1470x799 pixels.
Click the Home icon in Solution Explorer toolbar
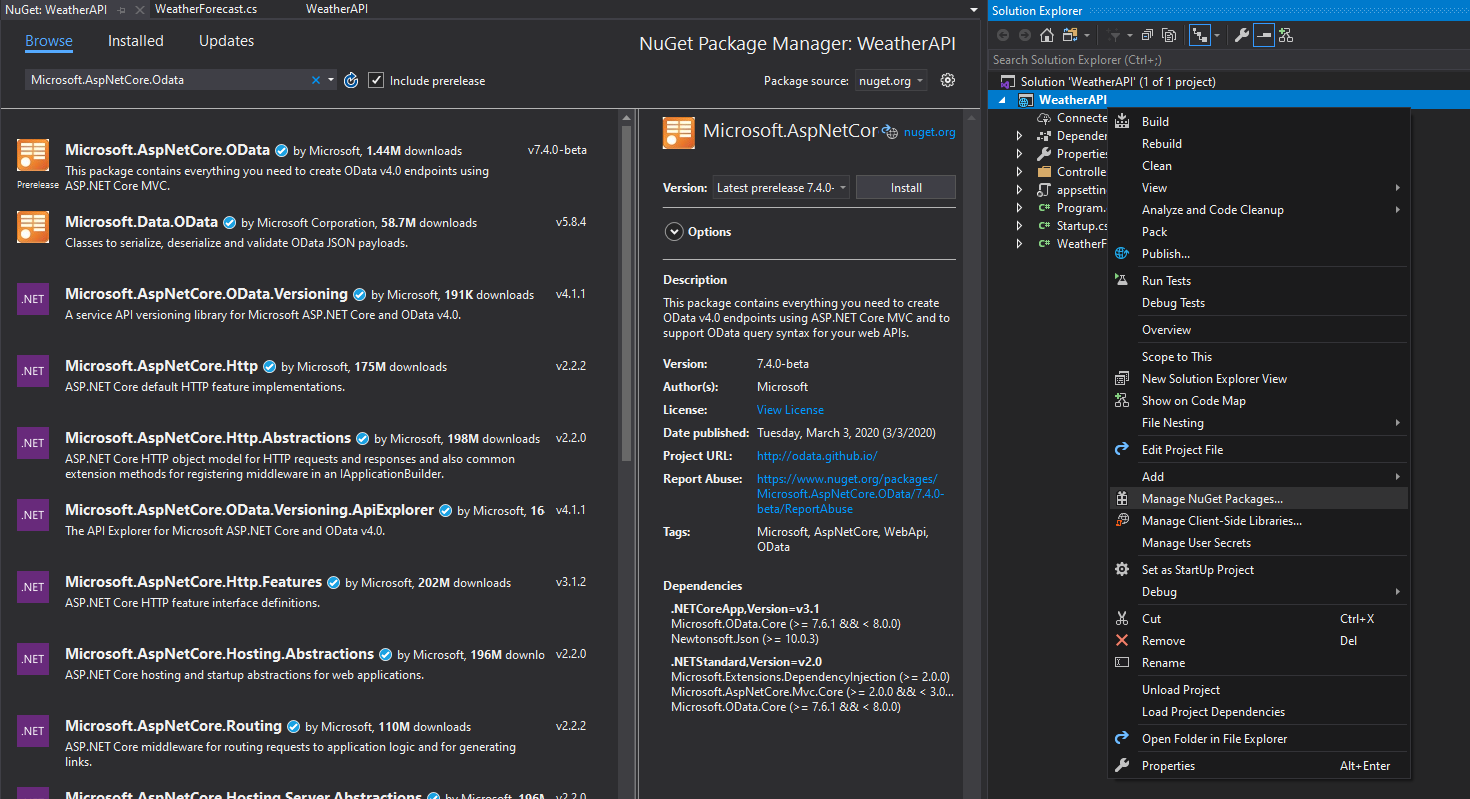[x=1047, y=35]
